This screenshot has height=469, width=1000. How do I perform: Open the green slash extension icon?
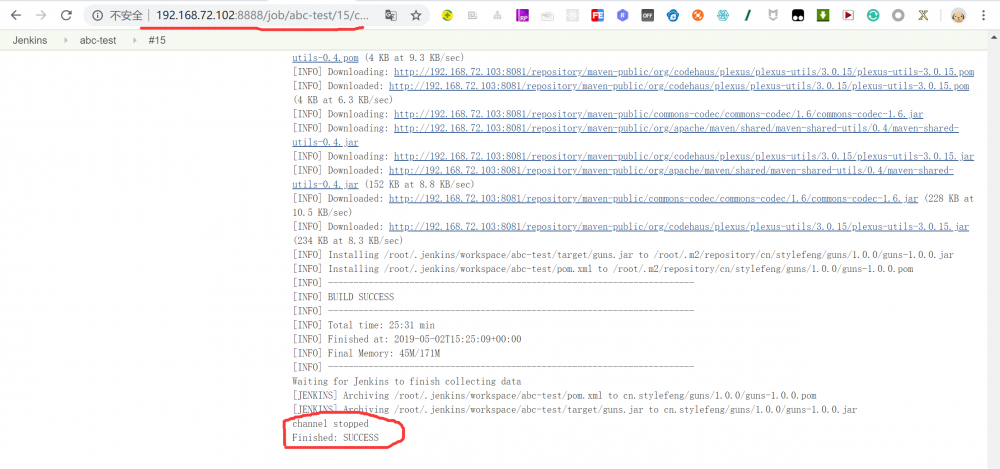point(747,15)
